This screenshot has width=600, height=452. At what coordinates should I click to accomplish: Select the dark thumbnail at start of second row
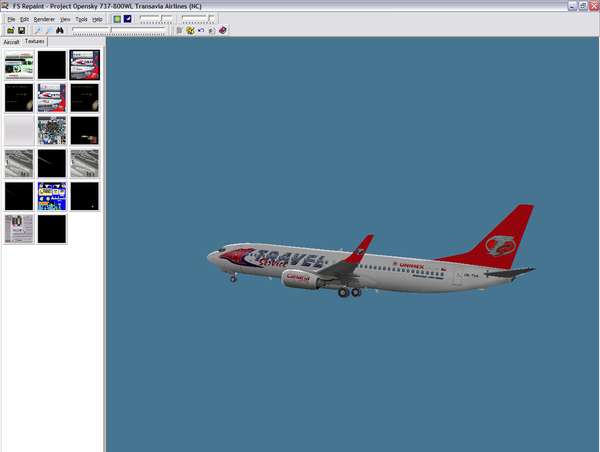point(19,98)
